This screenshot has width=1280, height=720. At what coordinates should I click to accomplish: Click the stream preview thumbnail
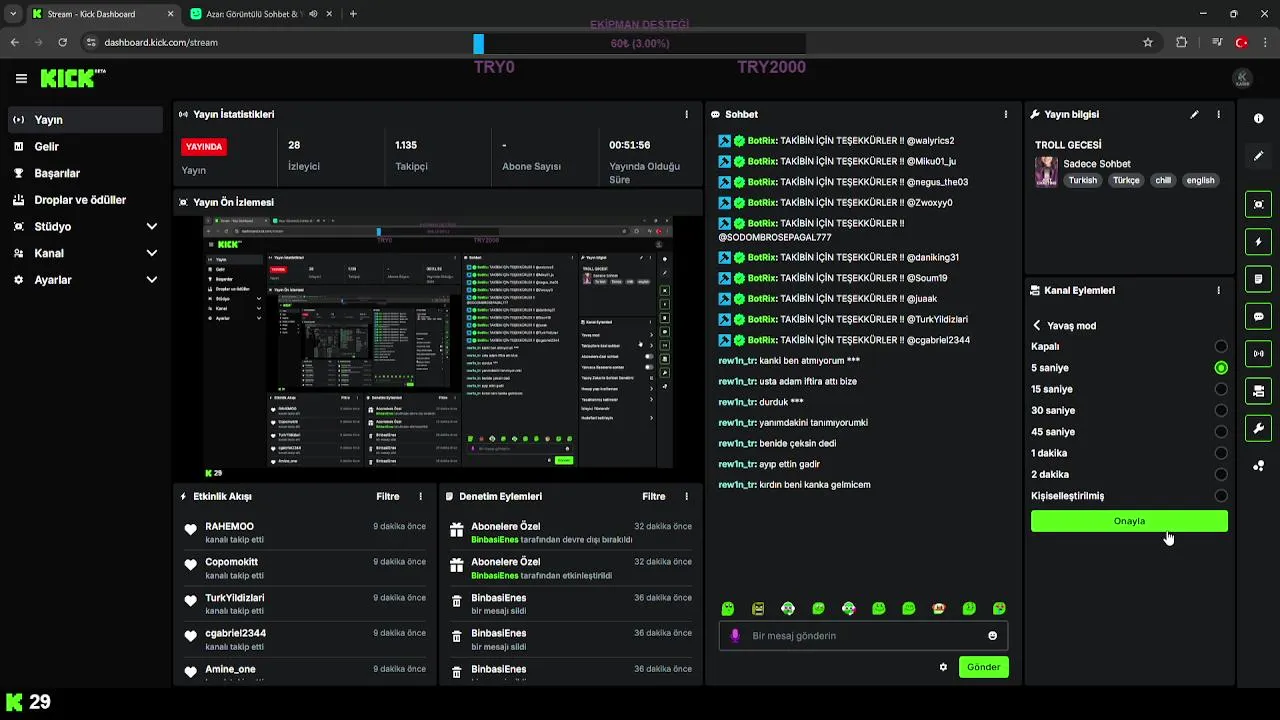438,342
